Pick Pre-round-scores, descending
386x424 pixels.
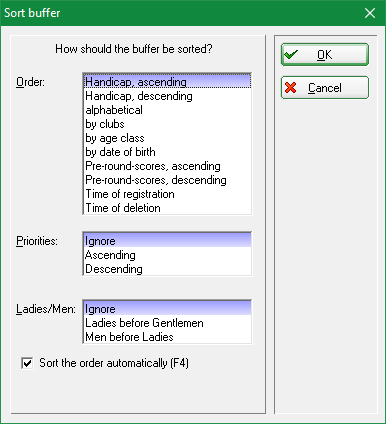[x=167, y=180]
